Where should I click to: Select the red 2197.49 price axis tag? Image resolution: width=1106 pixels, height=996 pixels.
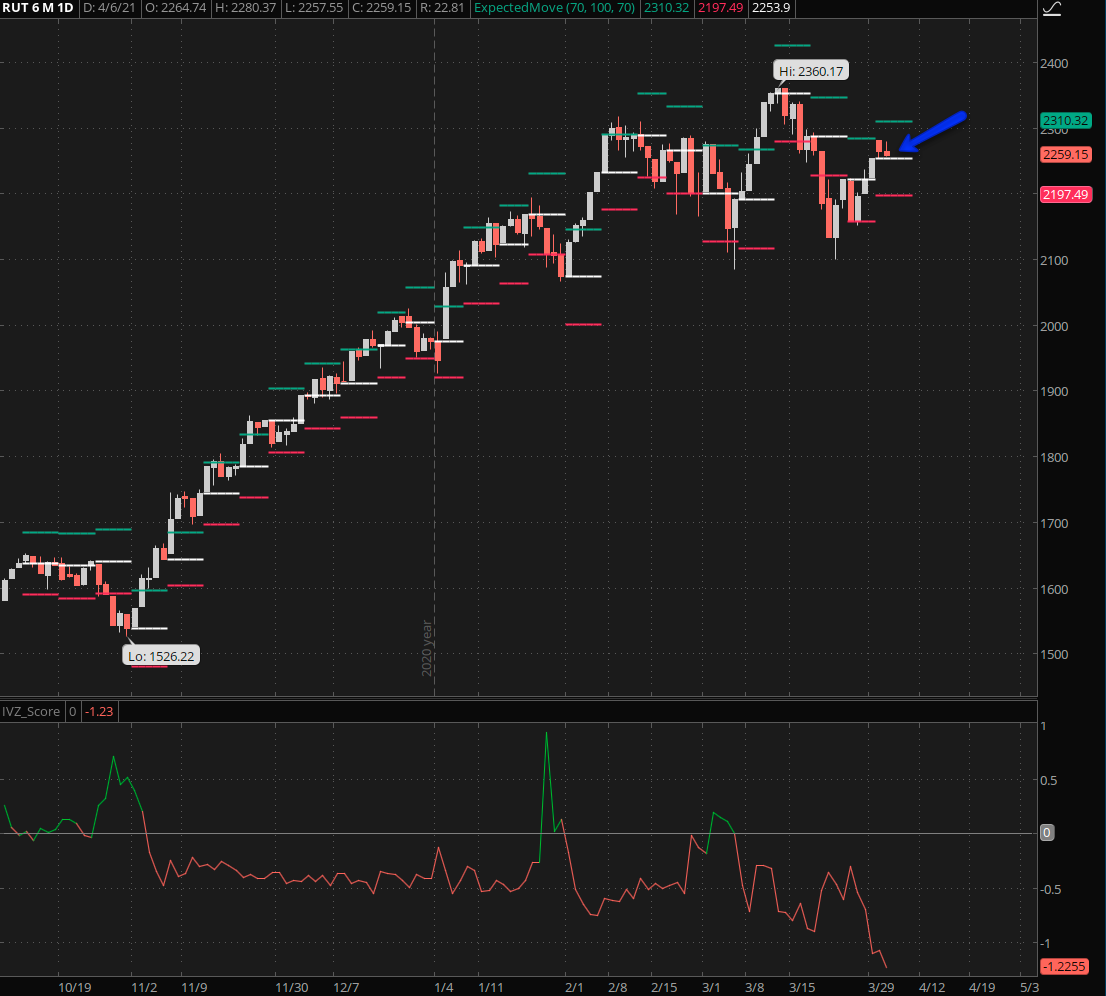coord(1064,194)
